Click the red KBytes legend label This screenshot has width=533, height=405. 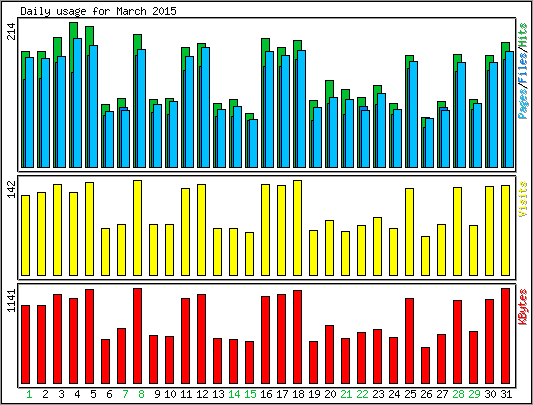tap(523, 307)
